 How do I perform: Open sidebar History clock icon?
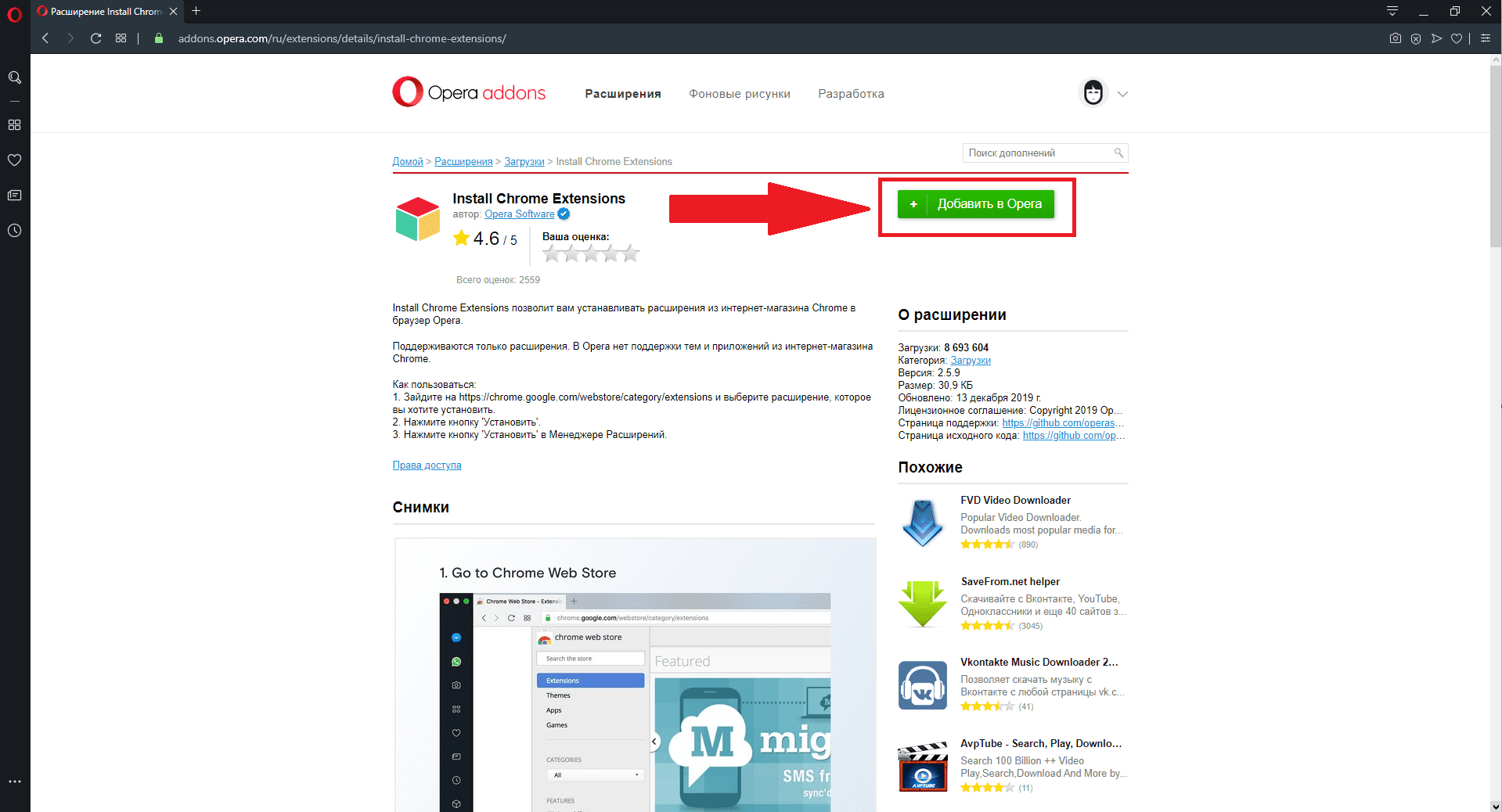point(14,231)
